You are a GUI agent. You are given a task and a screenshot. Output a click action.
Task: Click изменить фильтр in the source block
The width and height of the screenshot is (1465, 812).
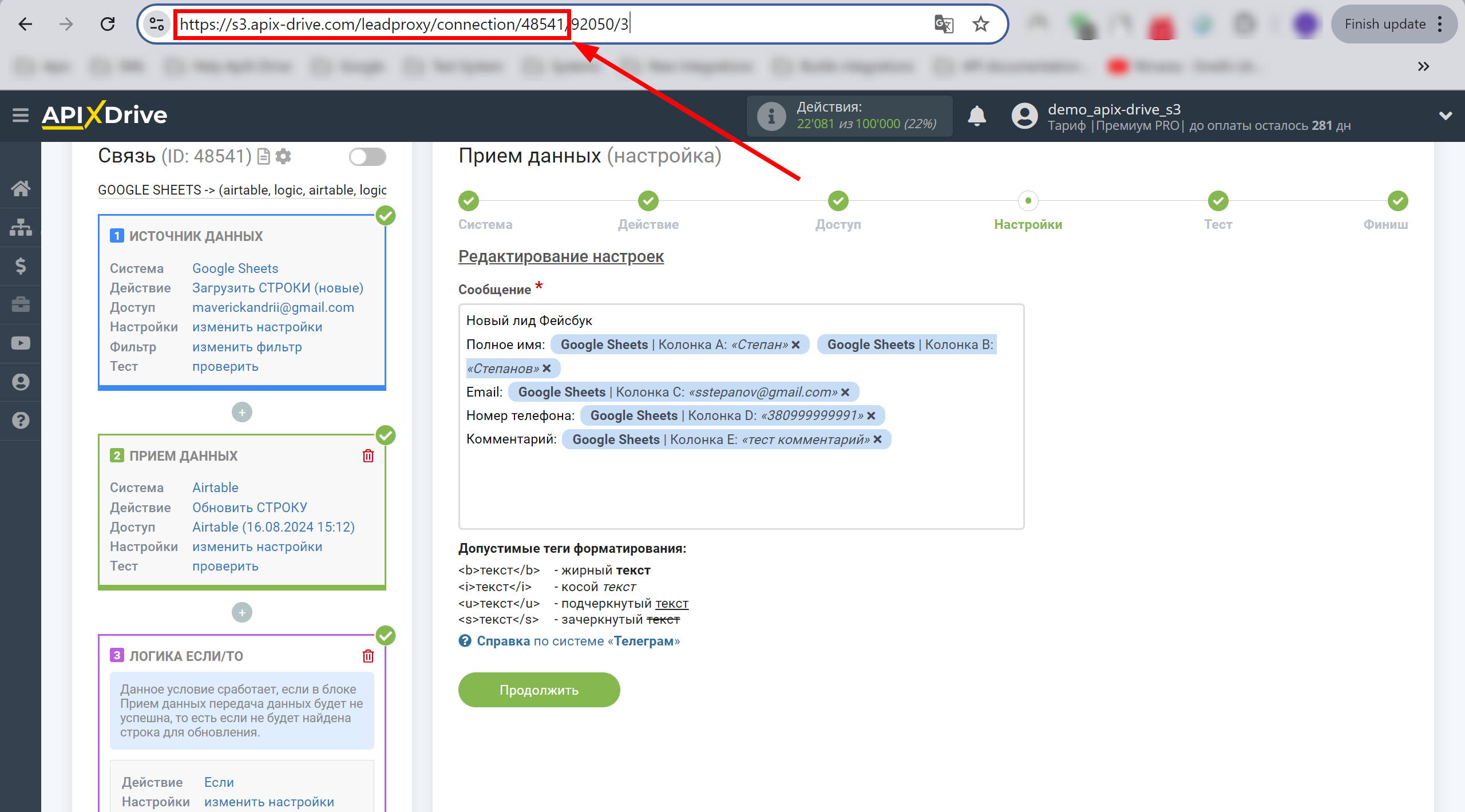247,347
